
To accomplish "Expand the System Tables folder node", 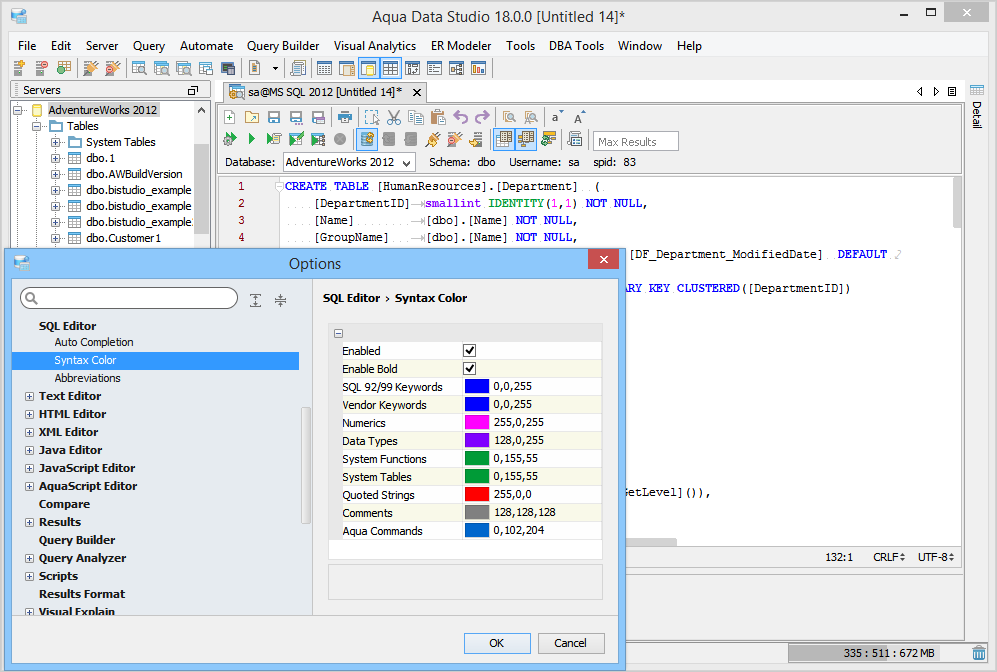I will point(55,142).
